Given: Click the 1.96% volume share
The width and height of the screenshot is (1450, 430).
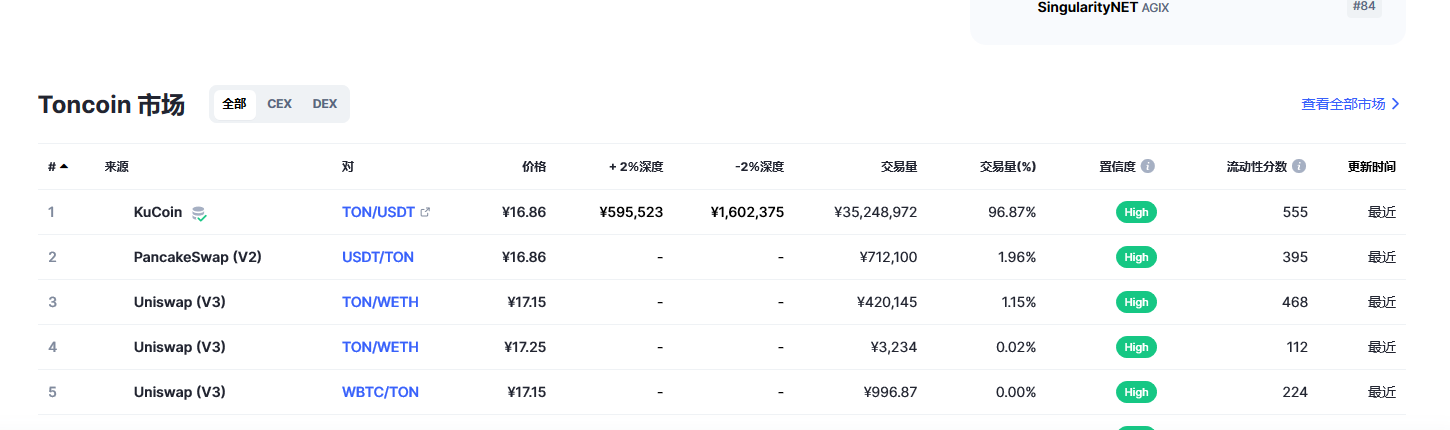Looking at the screenshot, I should [1017, 257].
